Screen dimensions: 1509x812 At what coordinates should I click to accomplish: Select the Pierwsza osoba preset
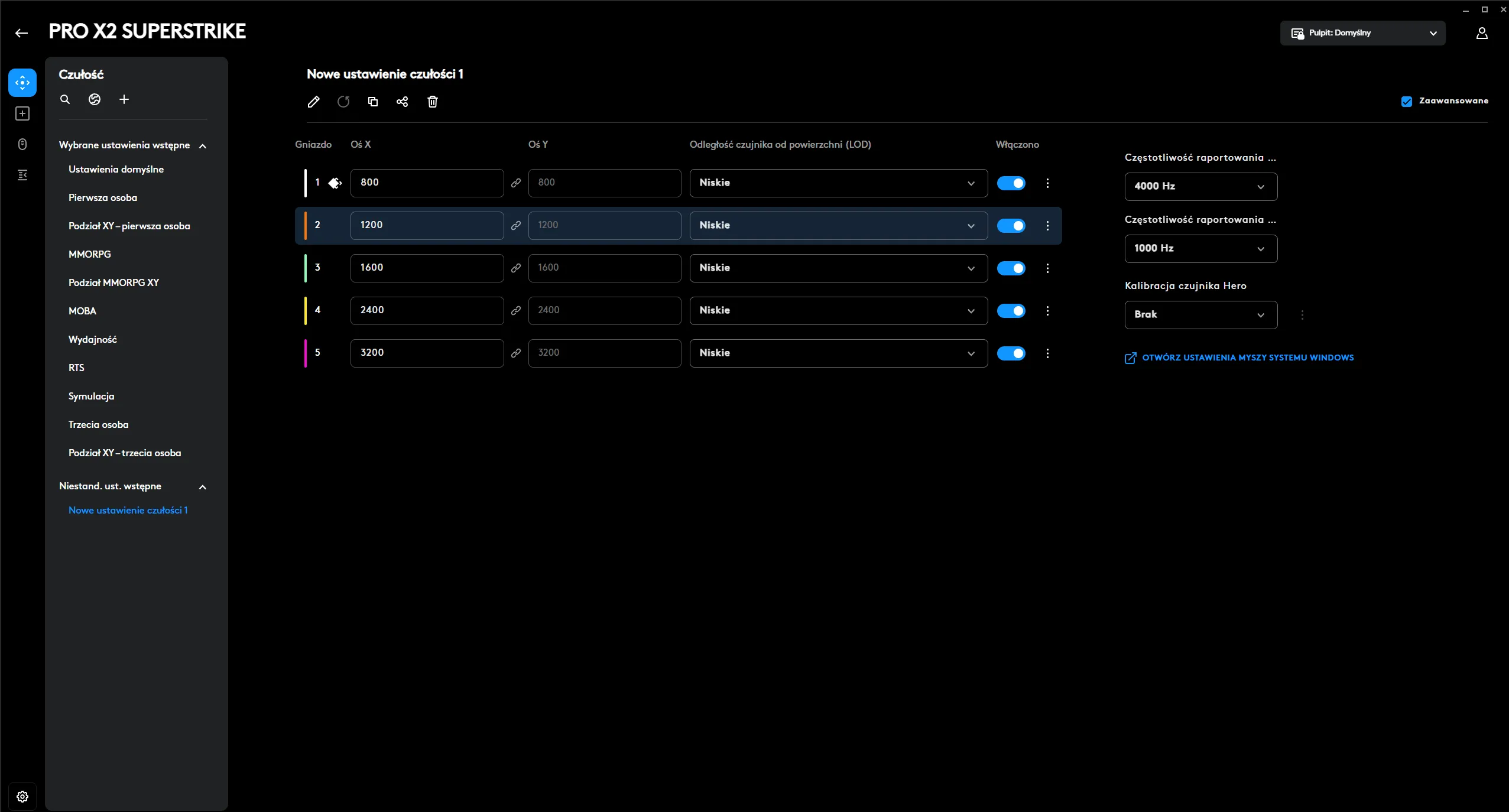point(103,197)
